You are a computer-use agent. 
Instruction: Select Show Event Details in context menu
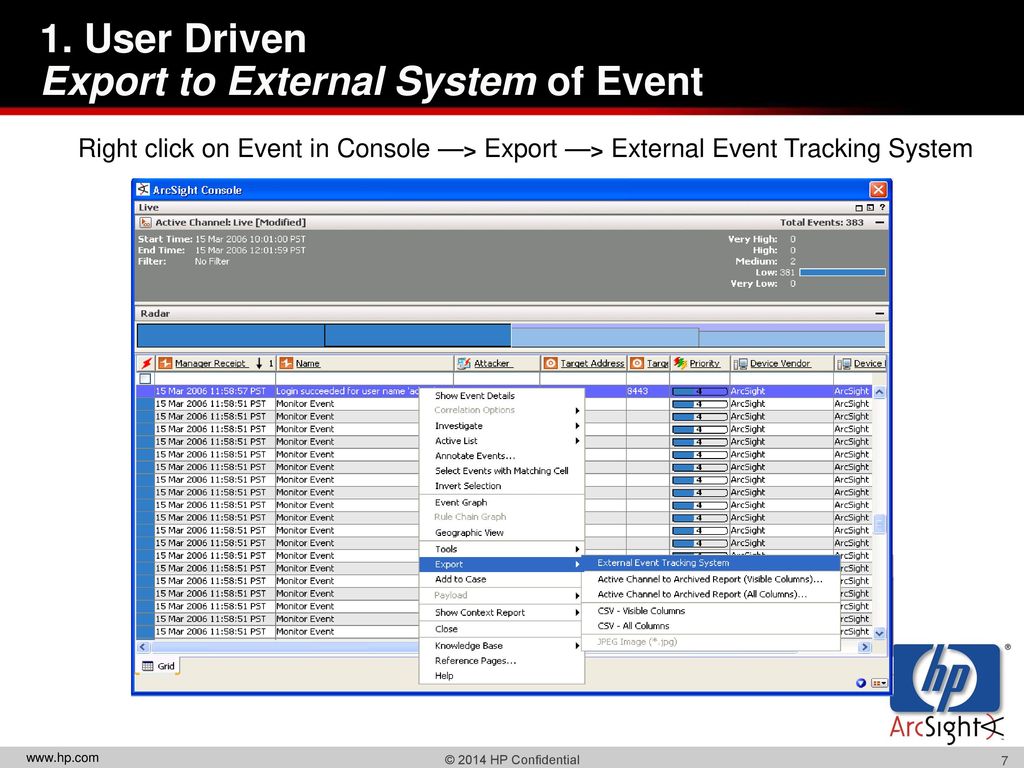pos(501,396)
